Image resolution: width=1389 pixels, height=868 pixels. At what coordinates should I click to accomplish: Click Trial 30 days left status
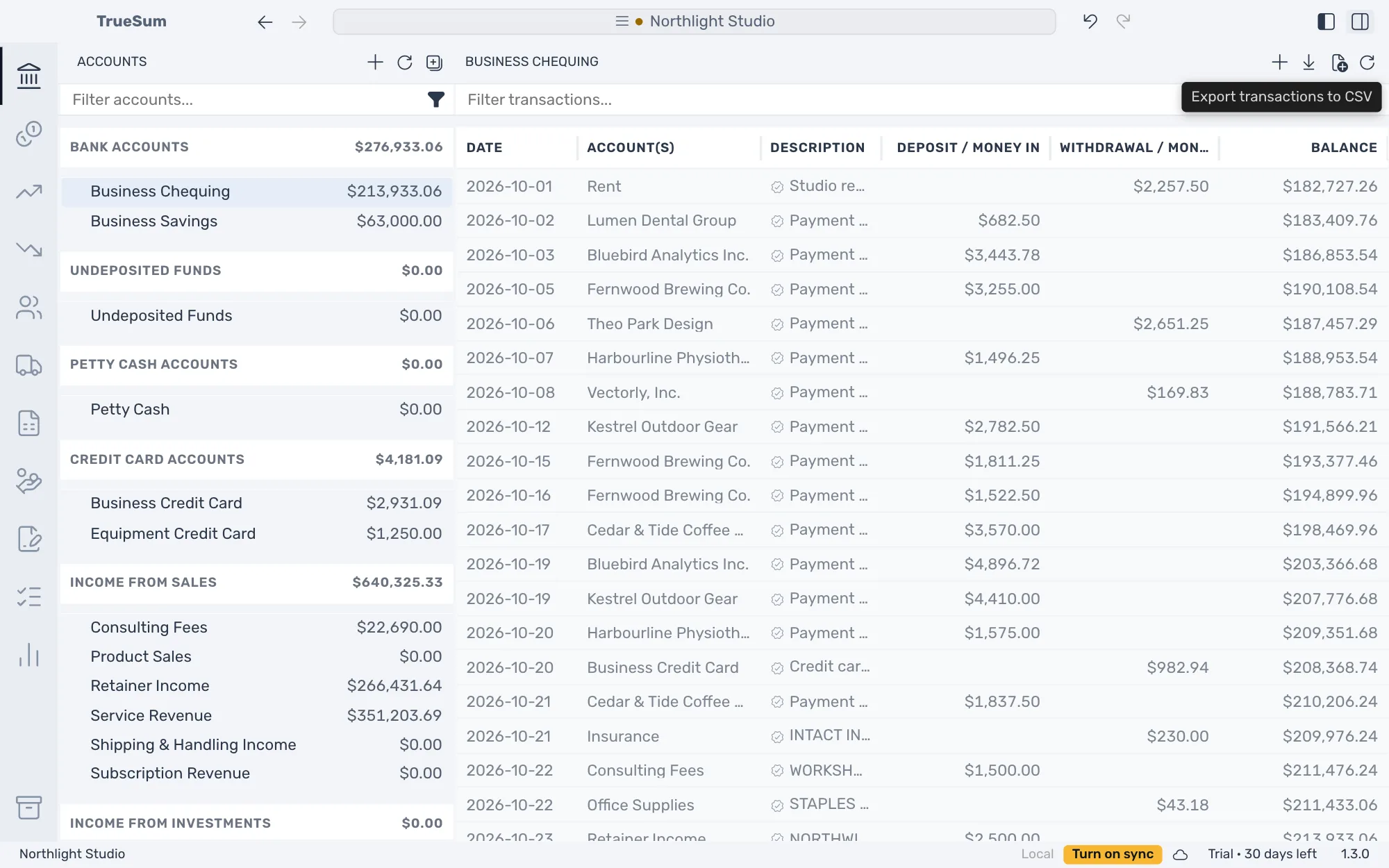[x=1262, y=854]
